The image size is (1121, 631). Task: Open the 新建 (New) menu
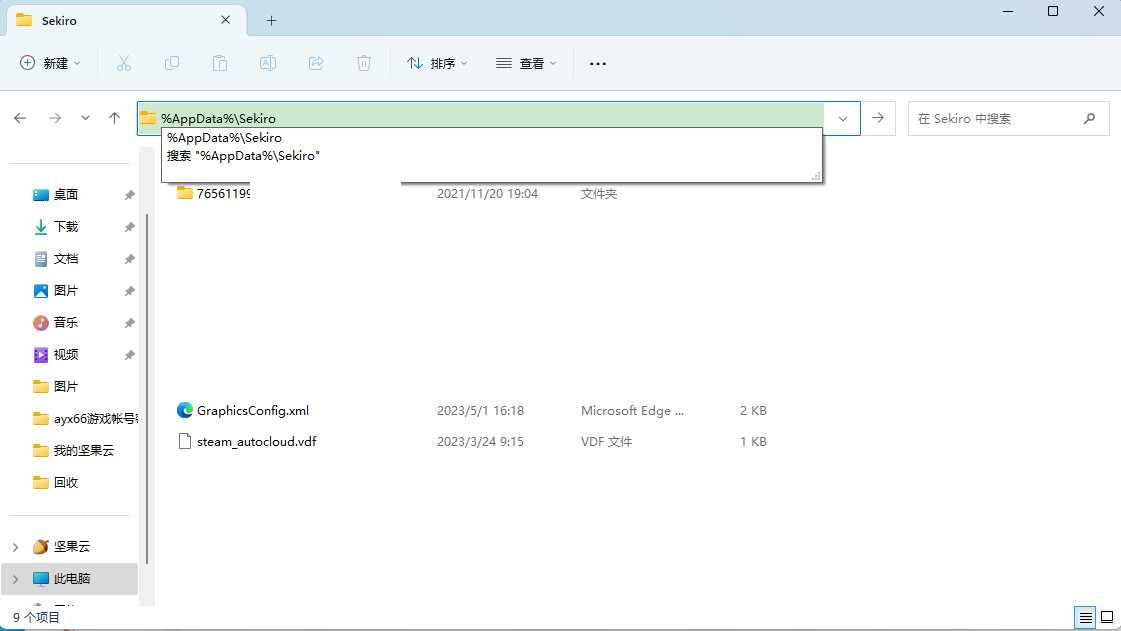pyautogui.click(x=50, y=63)
